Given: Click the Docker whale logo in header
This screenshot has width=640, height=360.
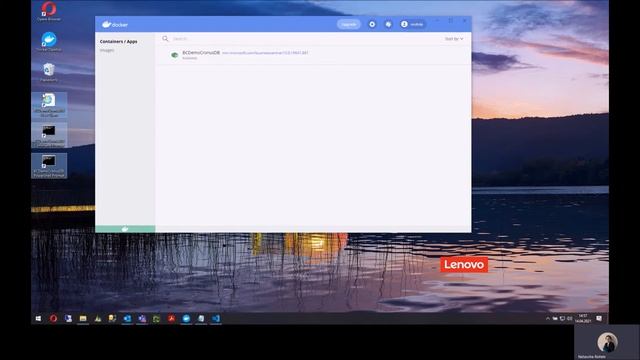Looking at the screenshot, I should pos(115,24).
